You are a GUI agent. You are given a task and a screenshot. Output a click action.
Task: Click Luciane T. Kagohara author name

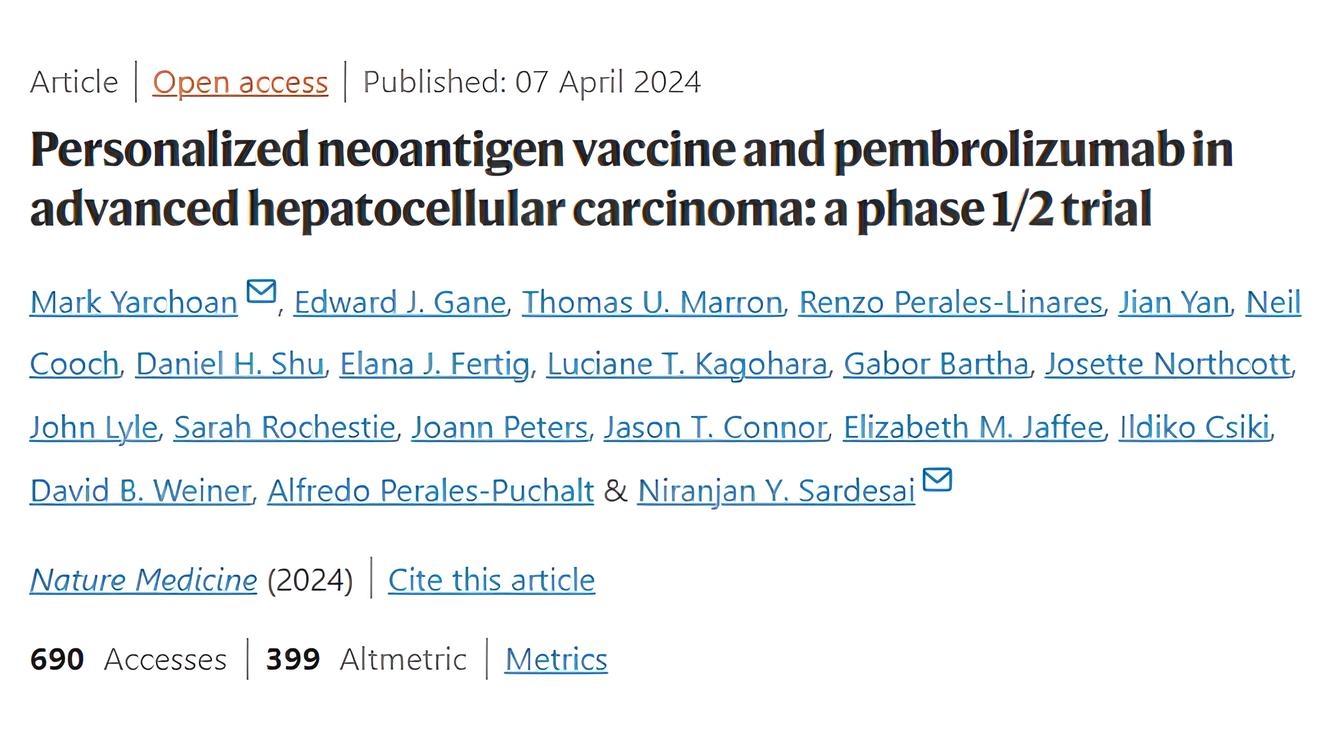(687, 365)
